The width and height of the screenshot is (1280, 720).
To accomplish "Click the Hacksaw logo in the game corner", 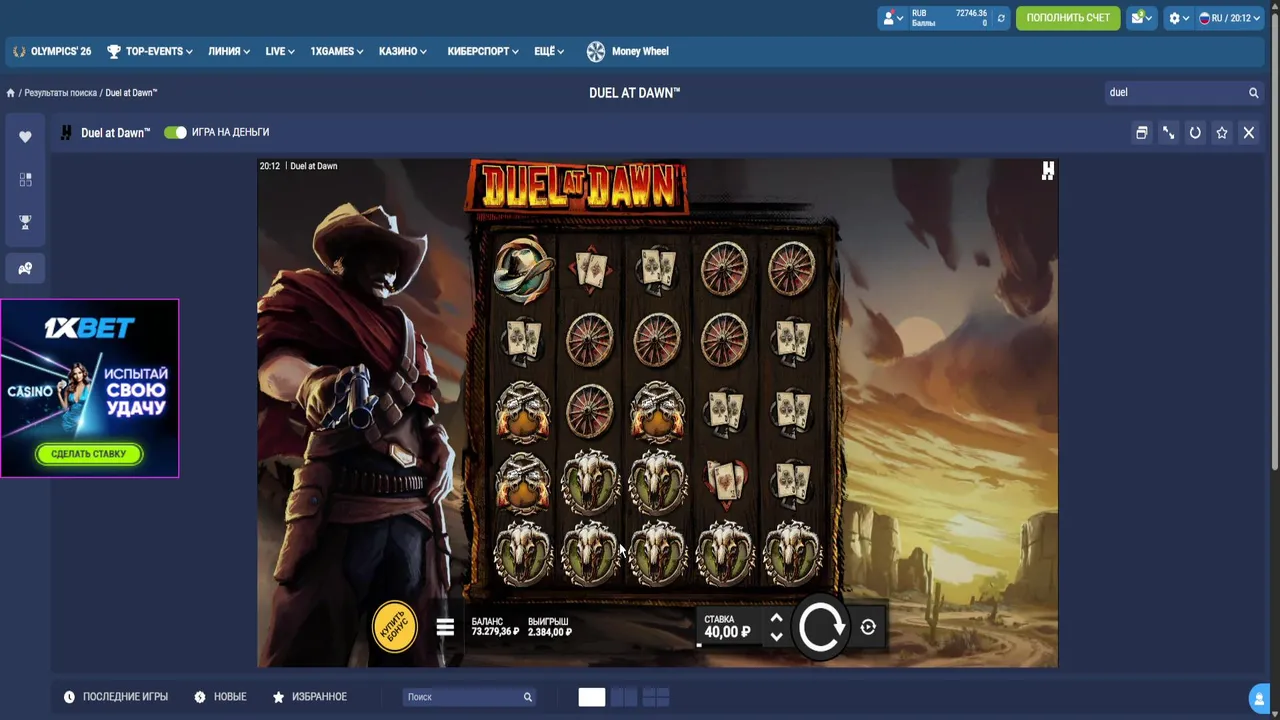I will (1047, 171).
